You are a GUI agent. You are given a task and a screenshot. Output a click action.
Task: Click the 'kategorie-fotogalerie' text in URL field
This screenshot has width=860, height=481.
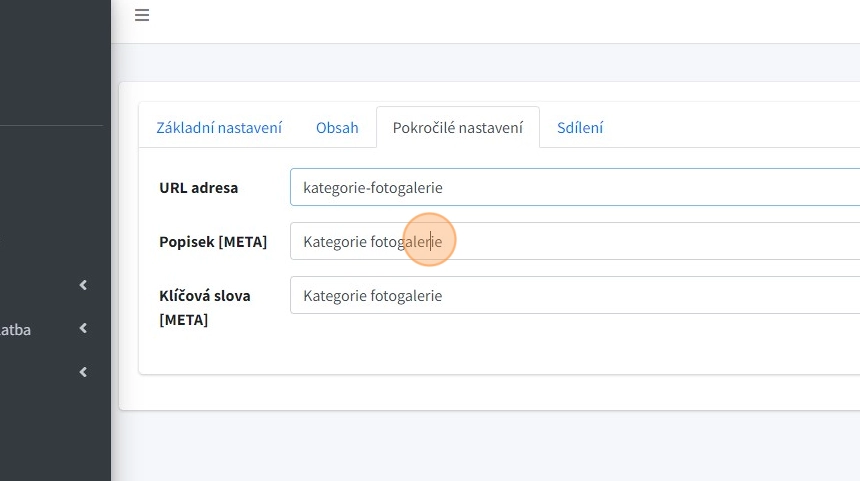373,187
